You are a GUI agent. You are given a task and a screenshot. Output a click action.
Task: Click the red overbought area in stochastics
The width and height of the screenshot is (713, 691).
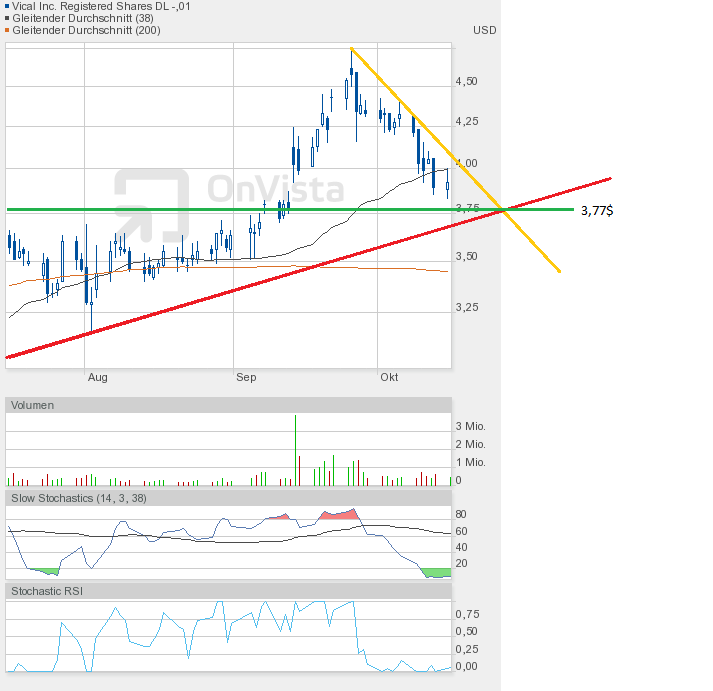[339, 515]
